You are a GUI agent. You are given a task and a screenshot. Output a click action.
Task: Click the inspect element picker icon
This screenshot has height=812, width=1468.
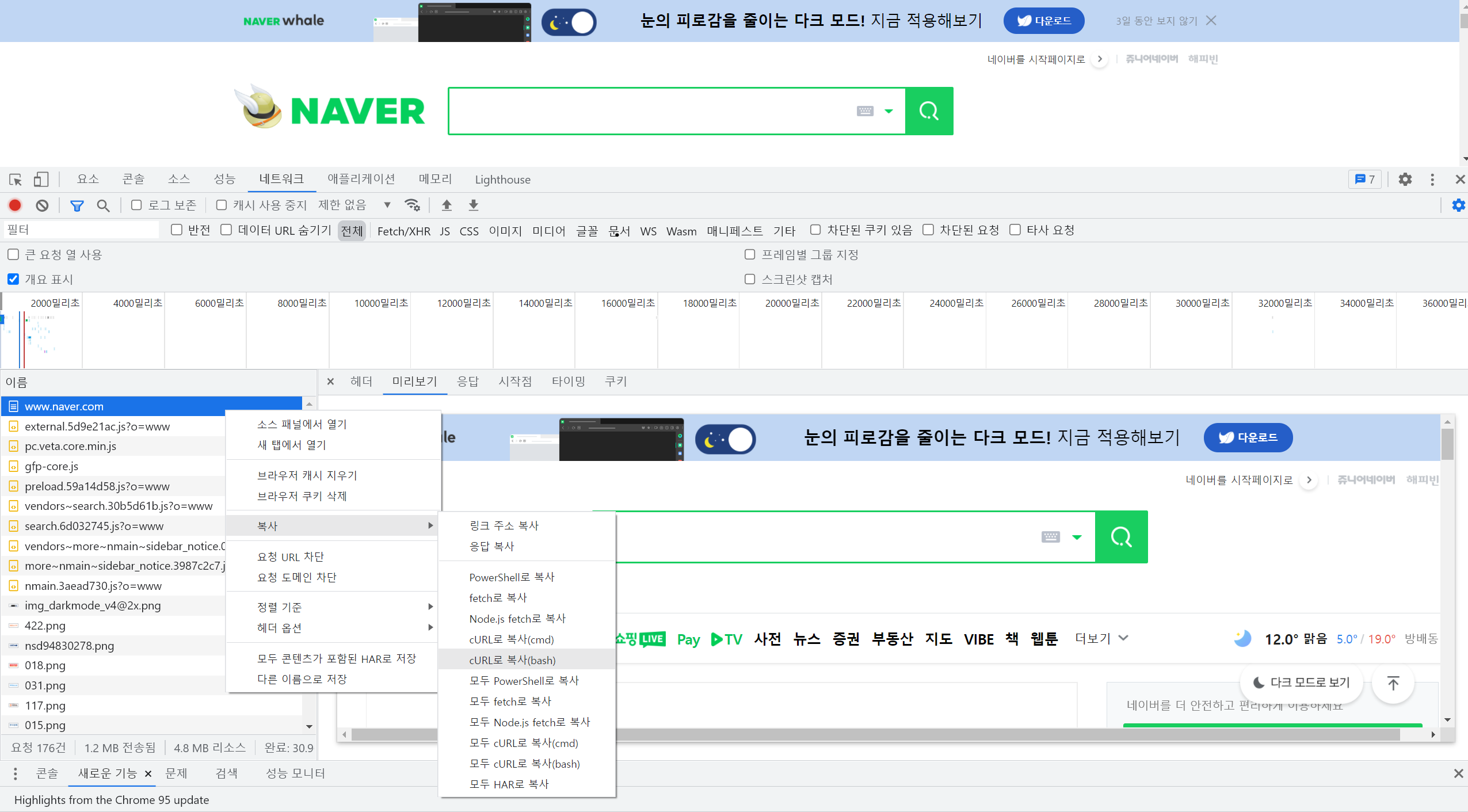(16, 180)
